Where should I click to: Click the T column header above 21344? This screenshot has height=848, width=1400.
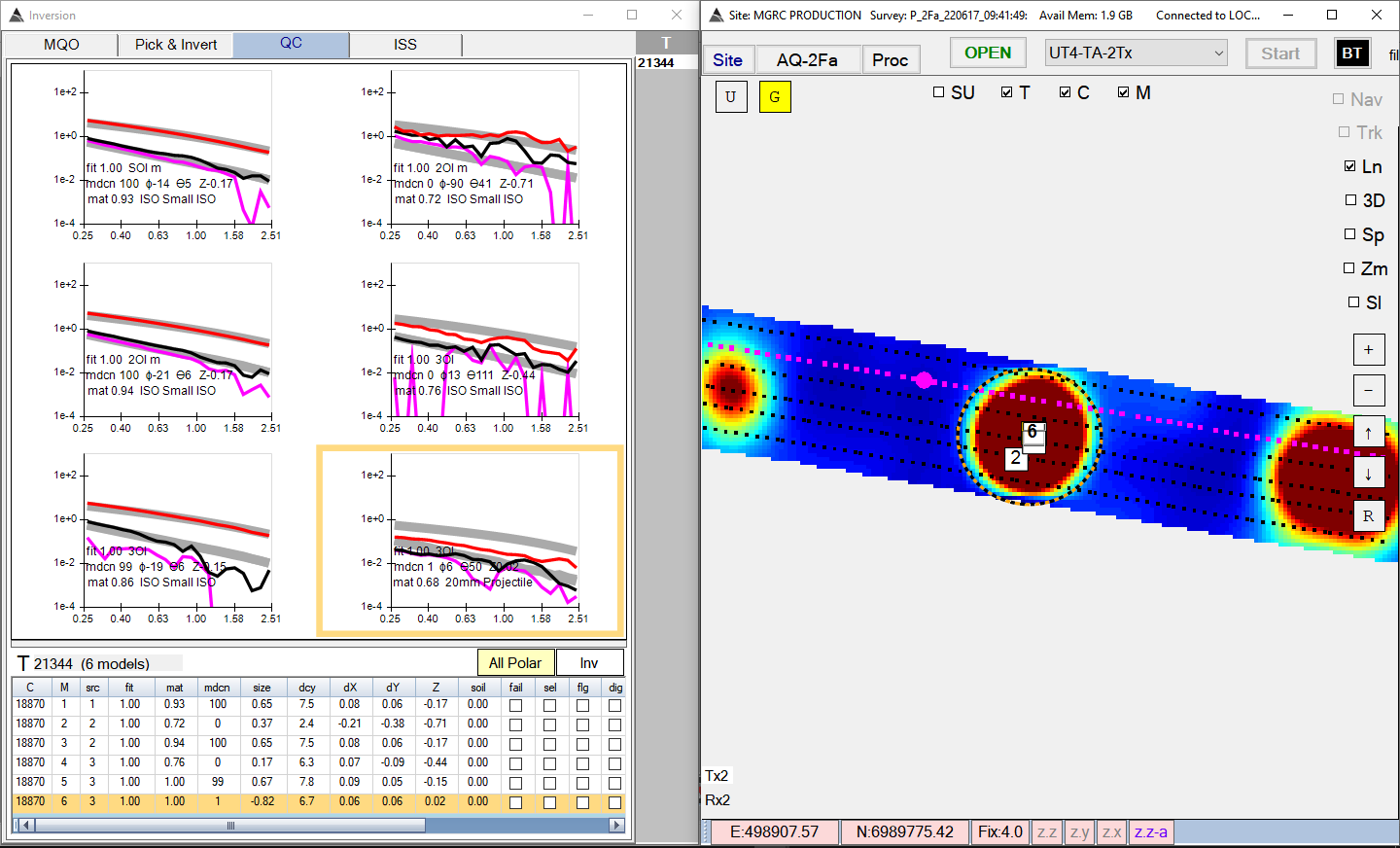coord(666,43)
